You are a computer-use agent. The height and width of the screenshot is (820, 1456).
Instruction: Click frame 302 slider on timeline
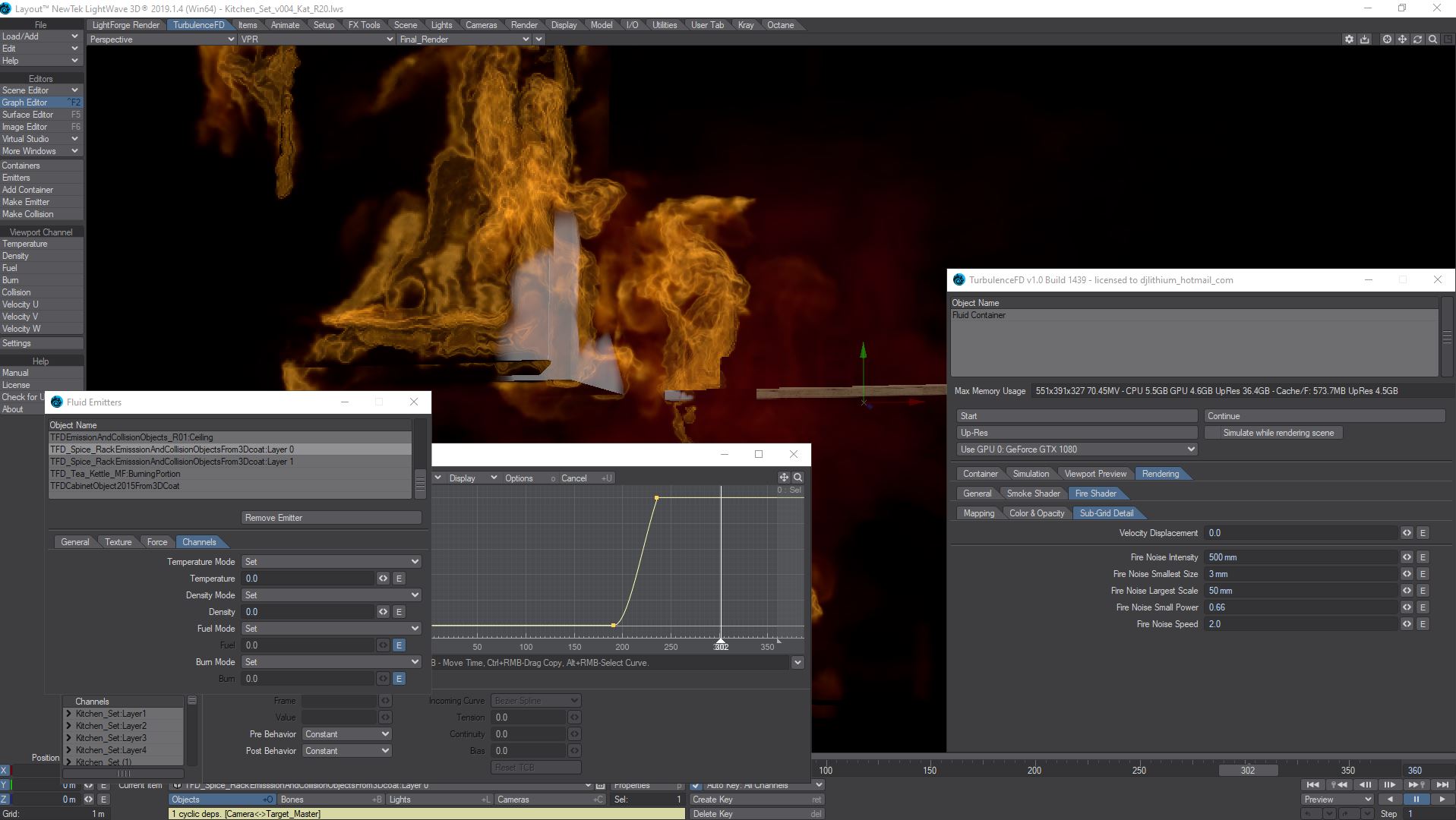(1247, 770)
